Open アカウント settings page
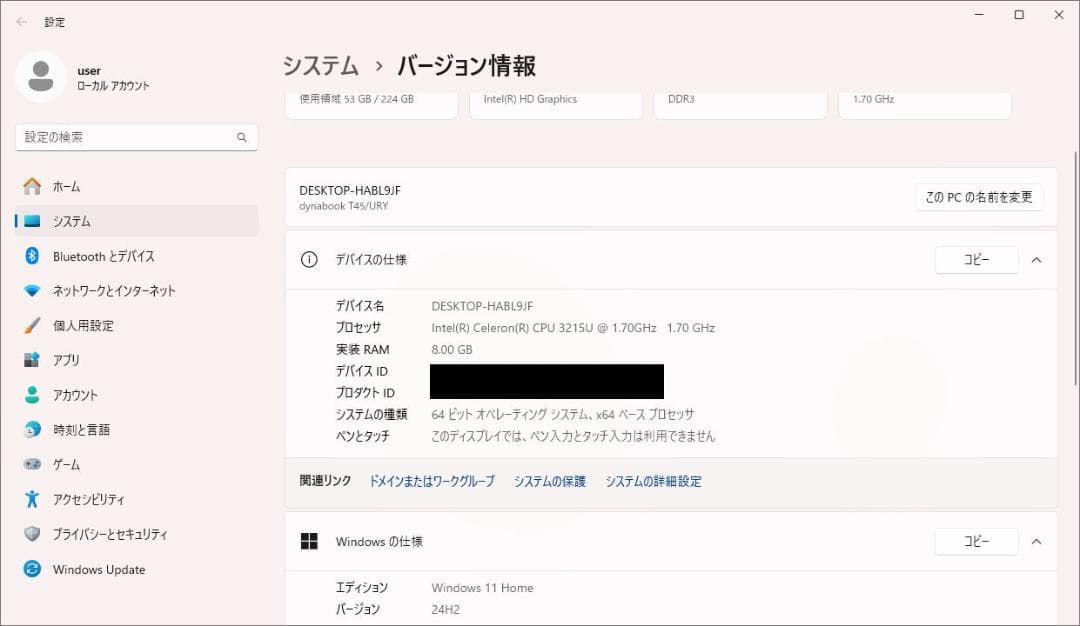The height and width of the screenshot is (626, 1080). pyautogui.click(x=136, y=395)
